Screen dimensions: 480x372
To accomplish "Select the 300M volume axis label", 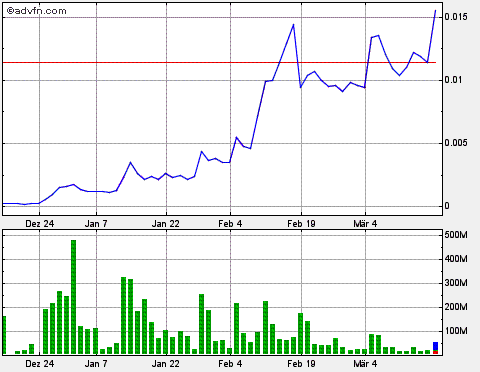I will coord(456,283).
